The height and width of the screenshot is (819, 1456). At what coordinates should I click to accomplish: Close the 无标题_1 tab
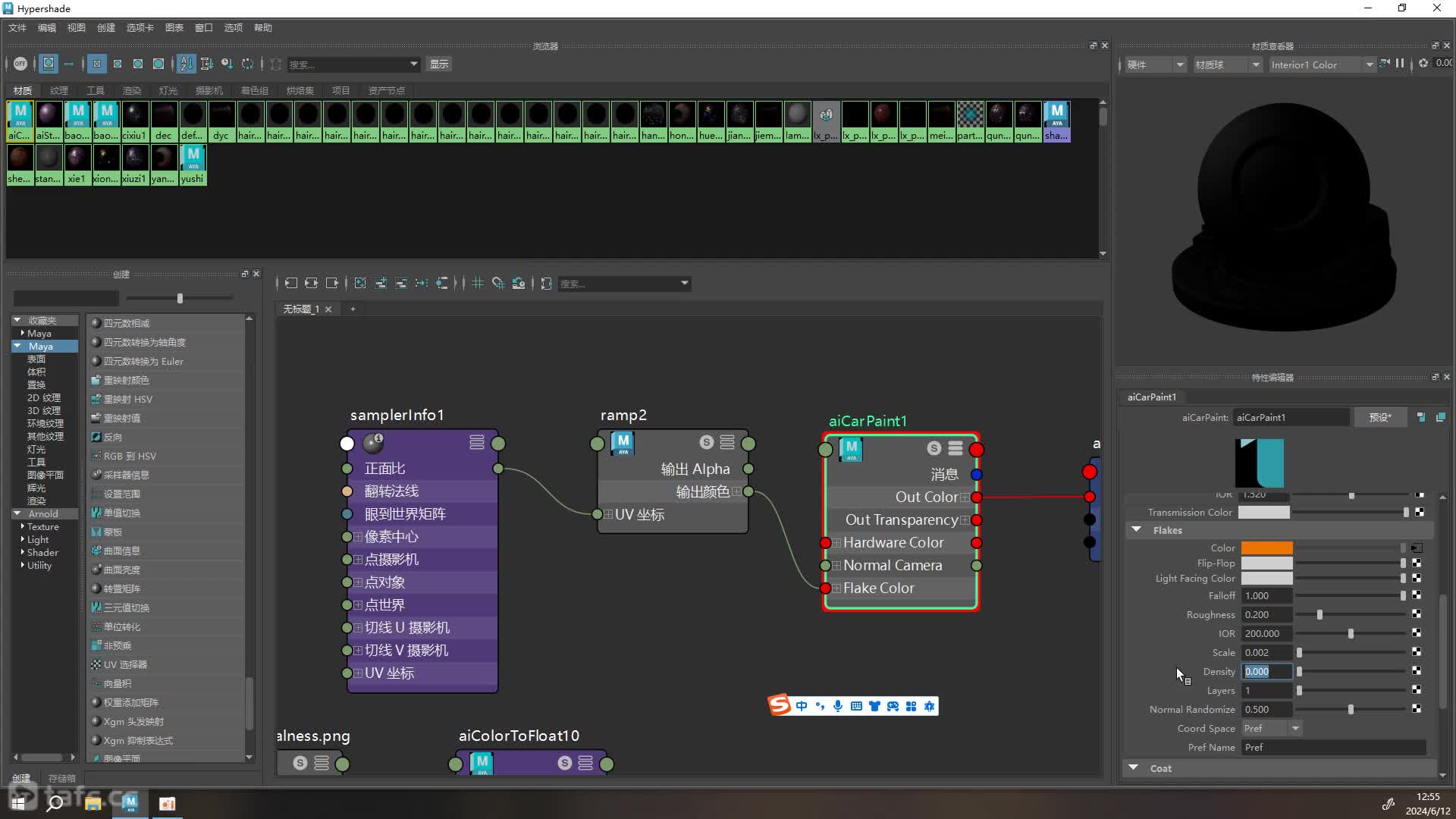pyautogui.click(x=328, y=309)
